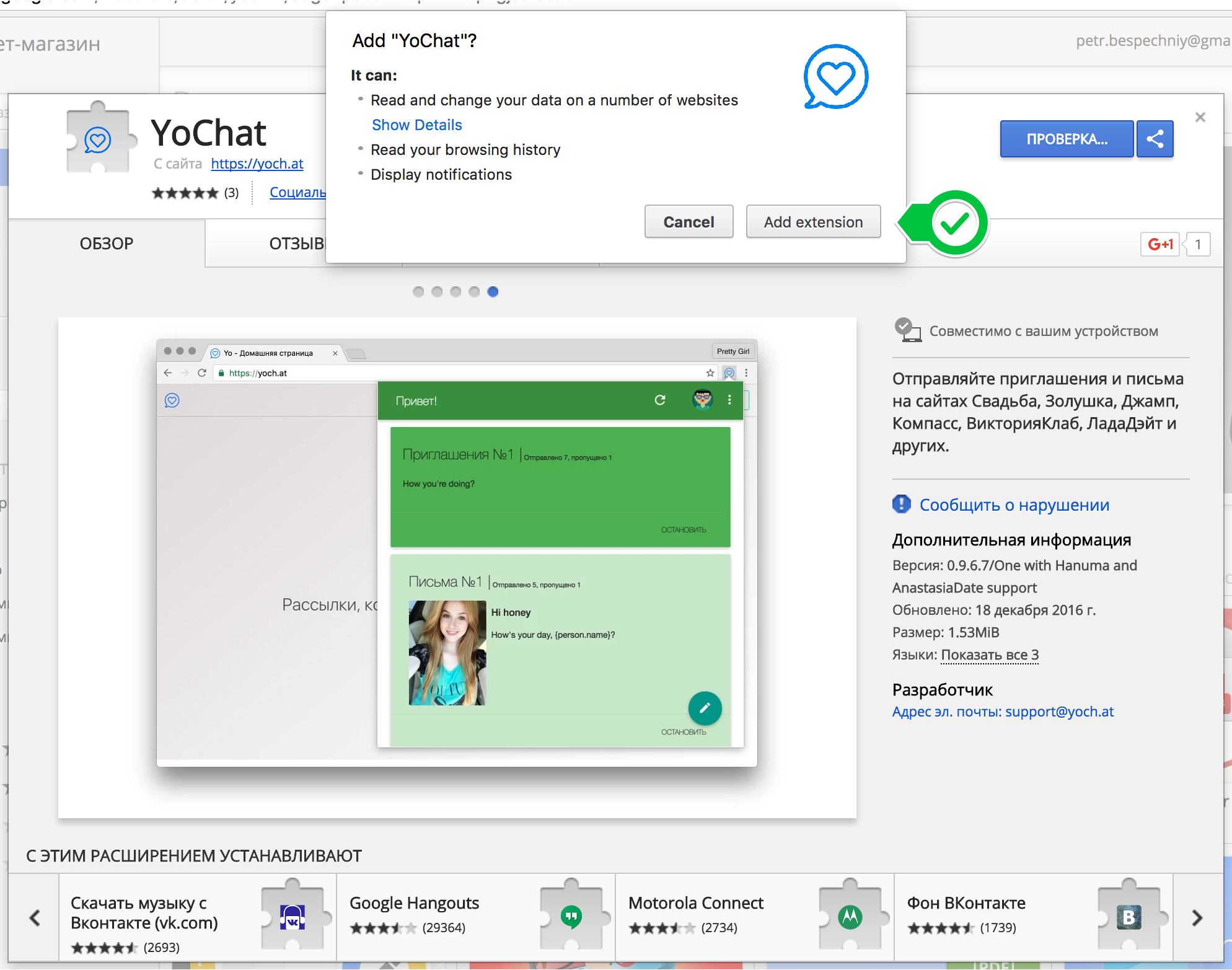Show previous related extensions
The image size is (1232, 970).
coord(35,917)
